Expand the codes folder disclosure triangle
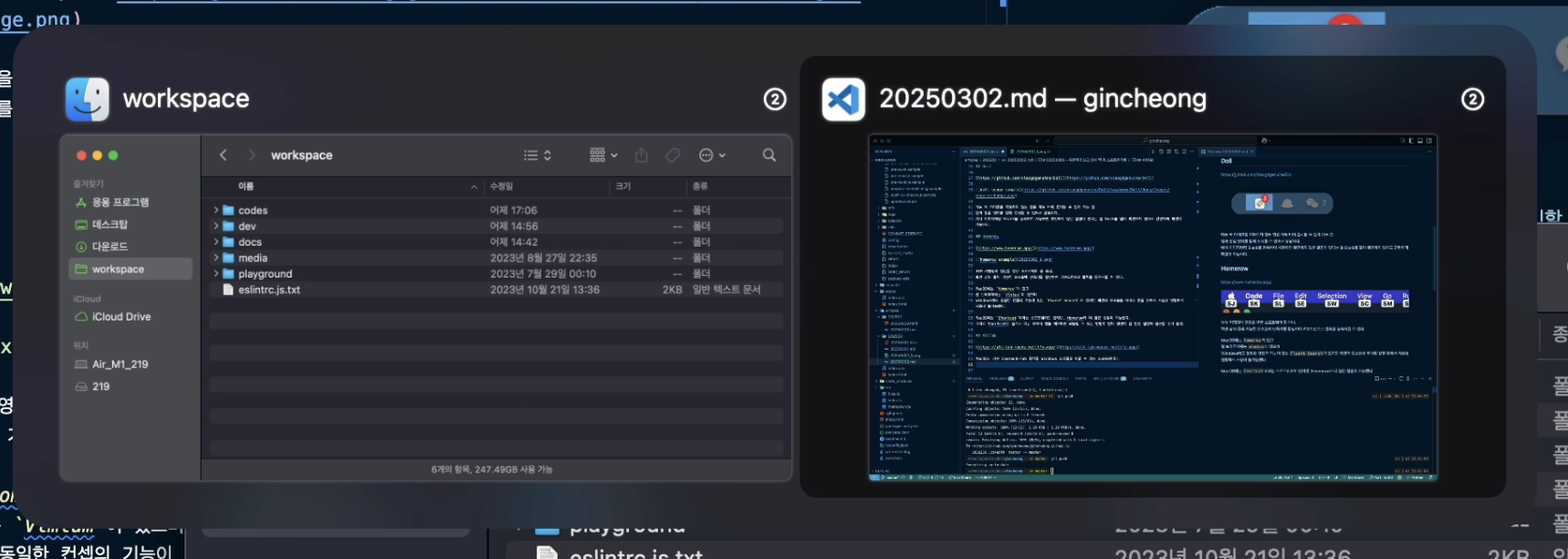Image resolution: width=1568 pixels, height=559 pixels. [216, 210]
